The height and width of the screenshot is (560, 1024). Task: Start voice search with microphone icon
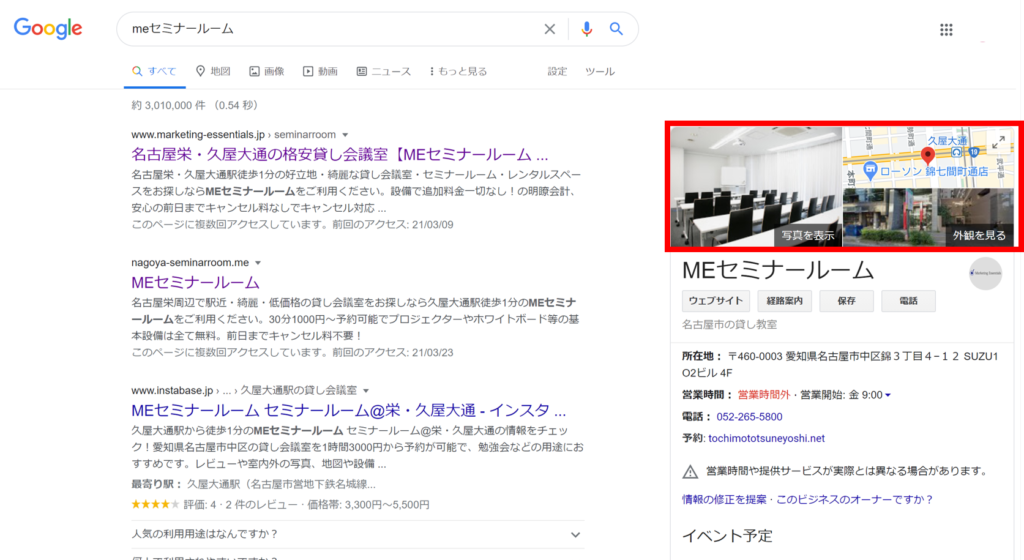[x=586, y=29]
